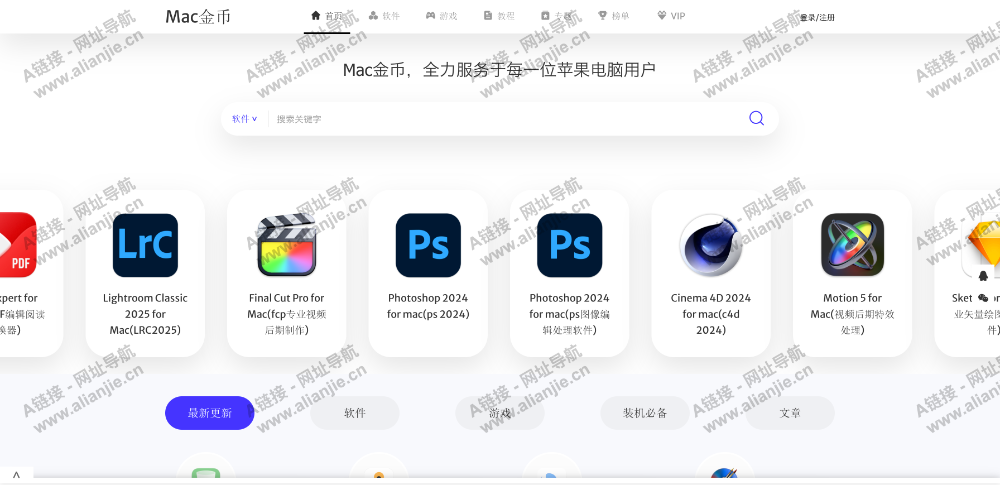
Task: Open the VIP navigation item
Action: point(671,16)
